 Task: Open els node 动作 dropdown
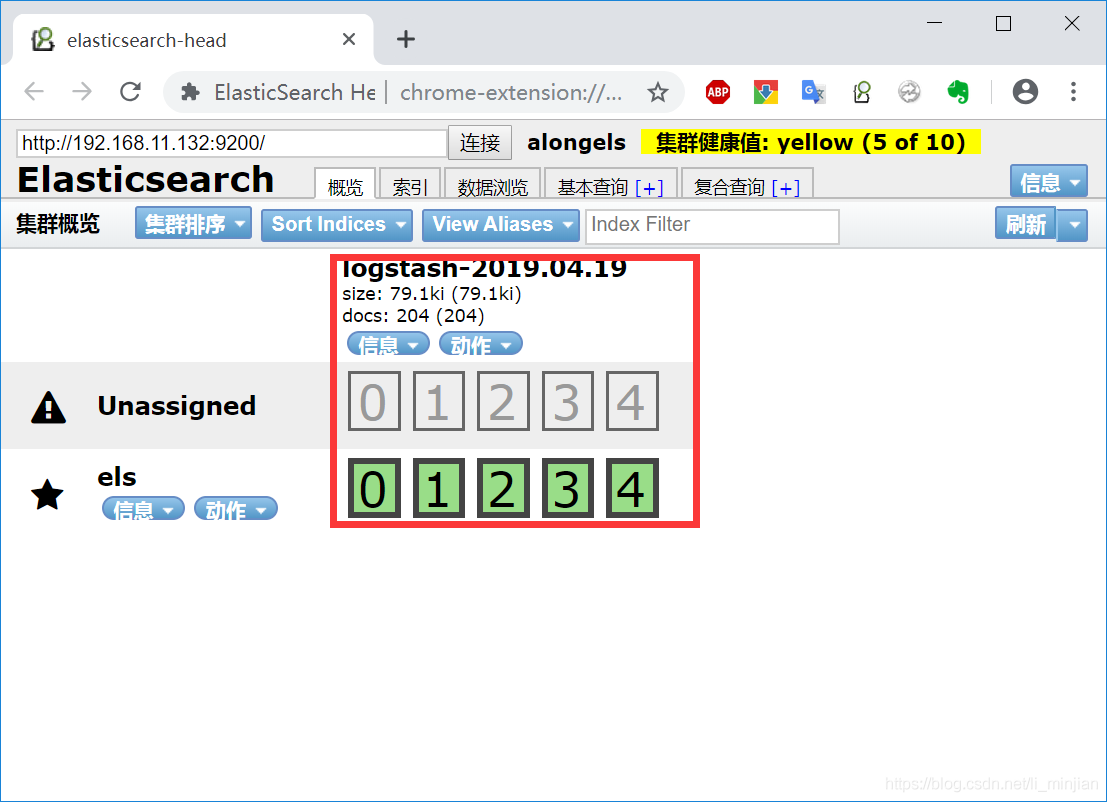pos(236,508)
